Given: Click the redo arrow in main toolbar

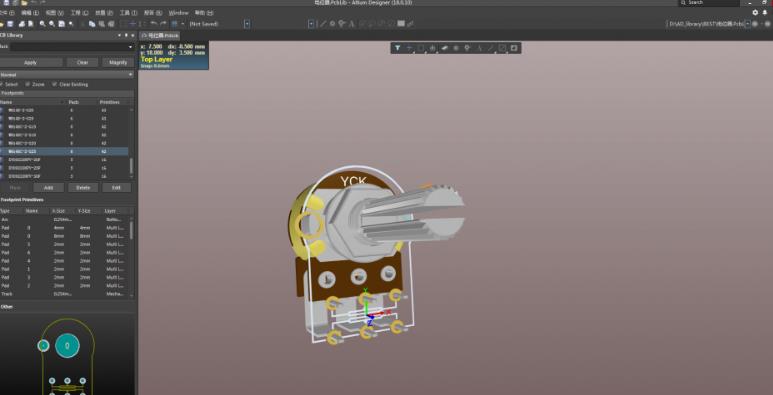Looking at the screenshot, I should (163, 24).
